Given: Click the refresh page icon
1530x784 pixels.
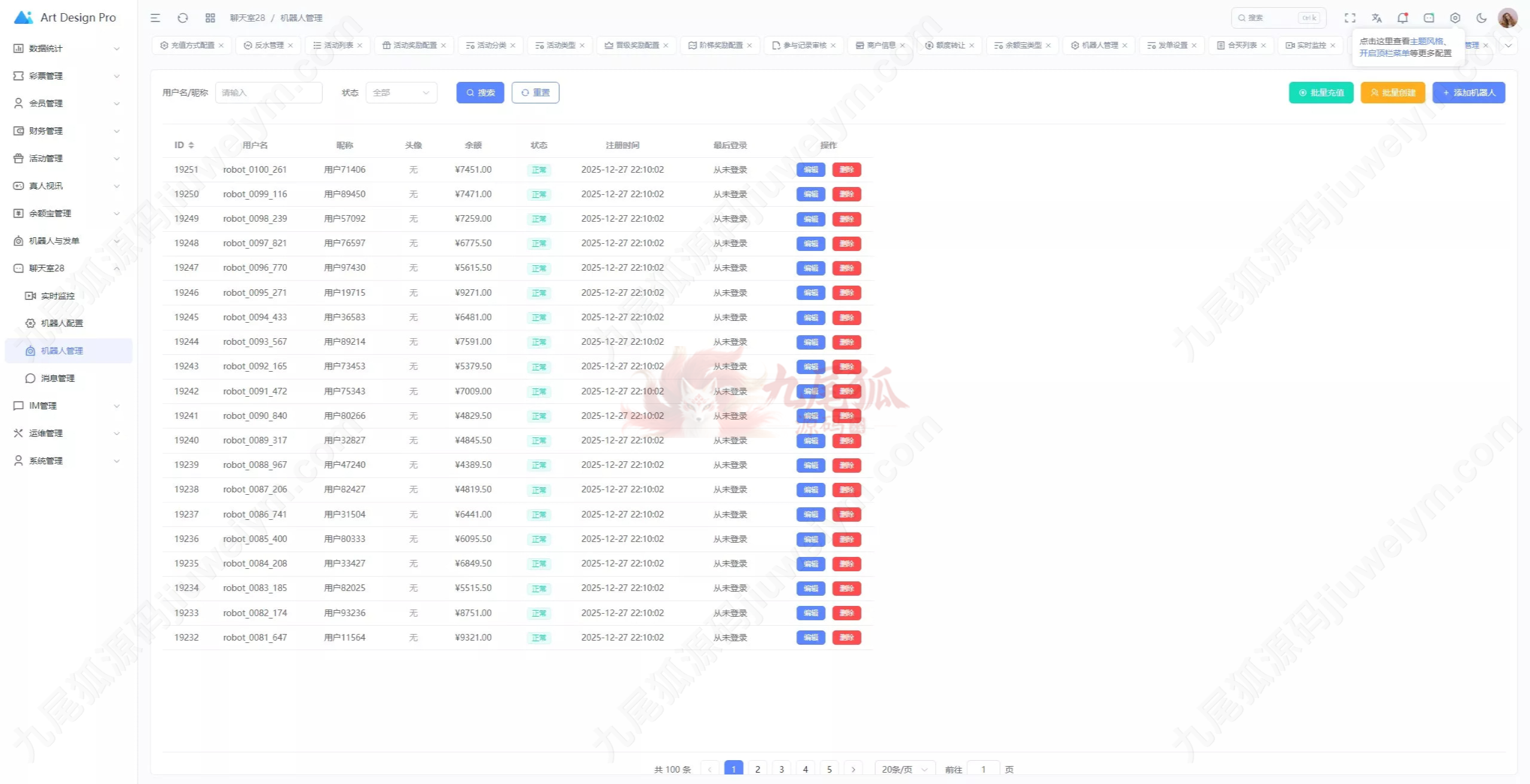Looking at the screenshot, I should (x=183, y=18).
